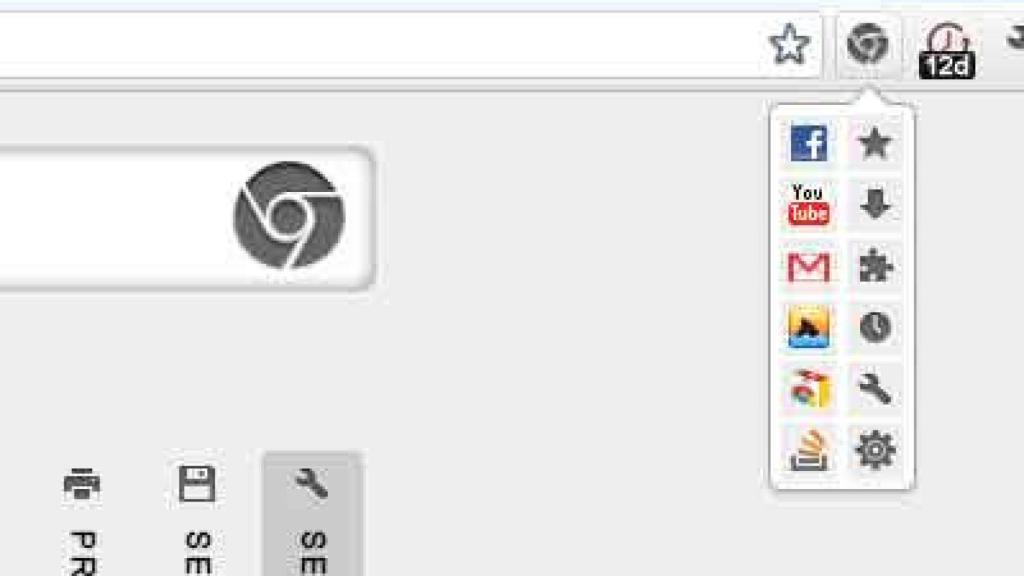Screen dimensions: 1024x576
Task: Open the Chrome launcher extension icon
Action: pos(867,44)
